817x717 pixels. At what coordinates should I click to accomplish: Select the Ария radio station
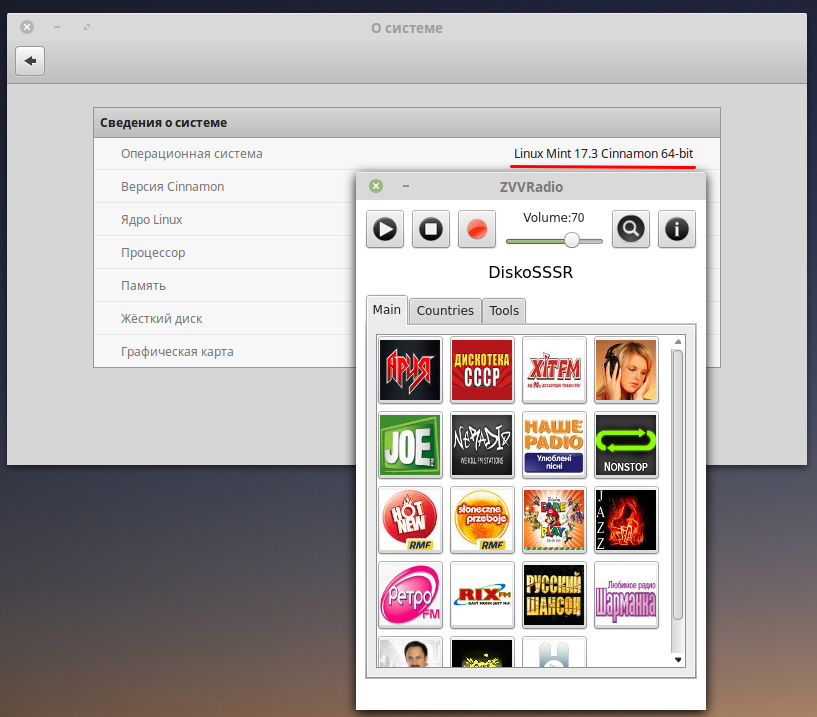coord(410,370)
